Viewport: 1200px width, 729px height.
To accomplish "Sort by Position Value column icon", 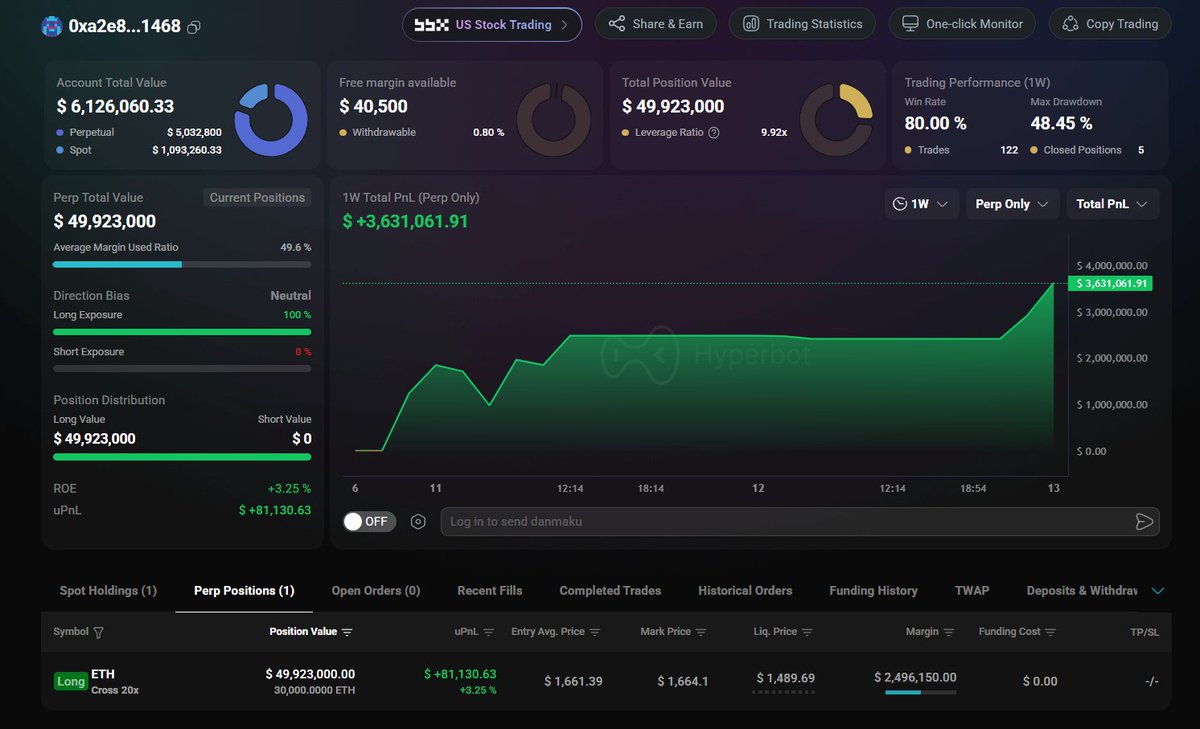I will coord(347,632).
